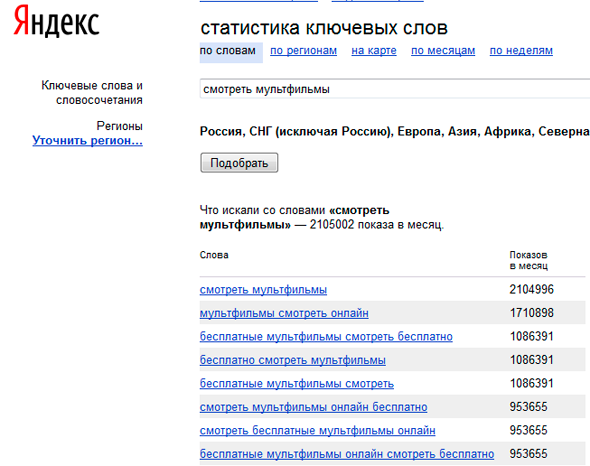Screen dimensions: 590x466
Task: Open 'бесплатные мультфильмы смотреть бесплатно' link
Action: (326, 337)
